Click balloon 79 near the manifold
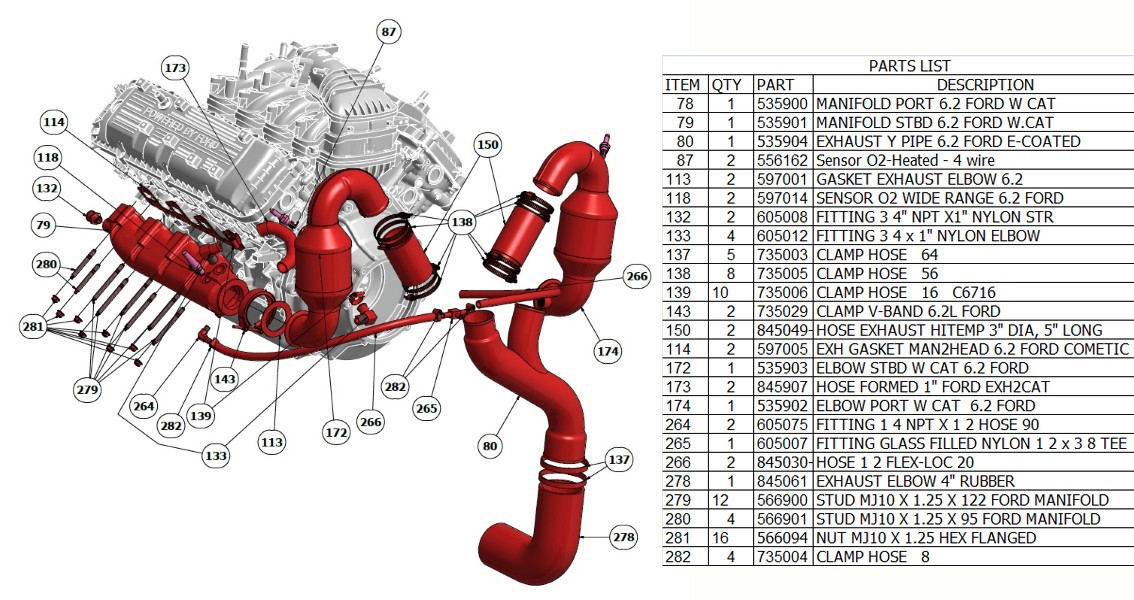Viewport: 1134px width, 600px height. click(42, 226)
